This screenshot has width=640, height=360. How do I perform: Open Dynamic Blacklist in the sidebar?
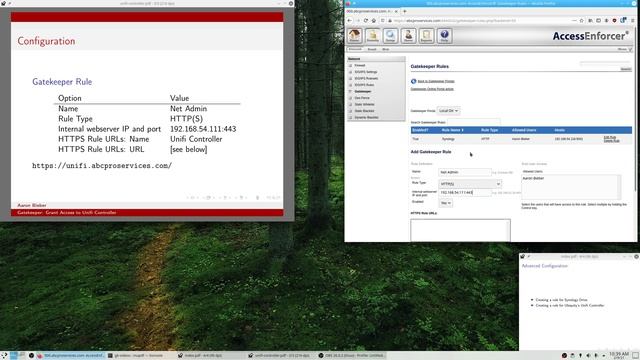(366, 118)
